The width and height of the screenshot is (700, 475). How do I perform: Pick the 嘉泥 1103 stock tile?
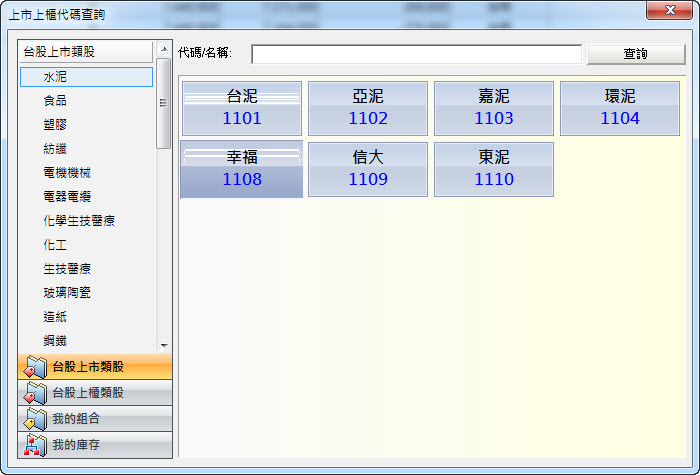[x=494, y=108]
